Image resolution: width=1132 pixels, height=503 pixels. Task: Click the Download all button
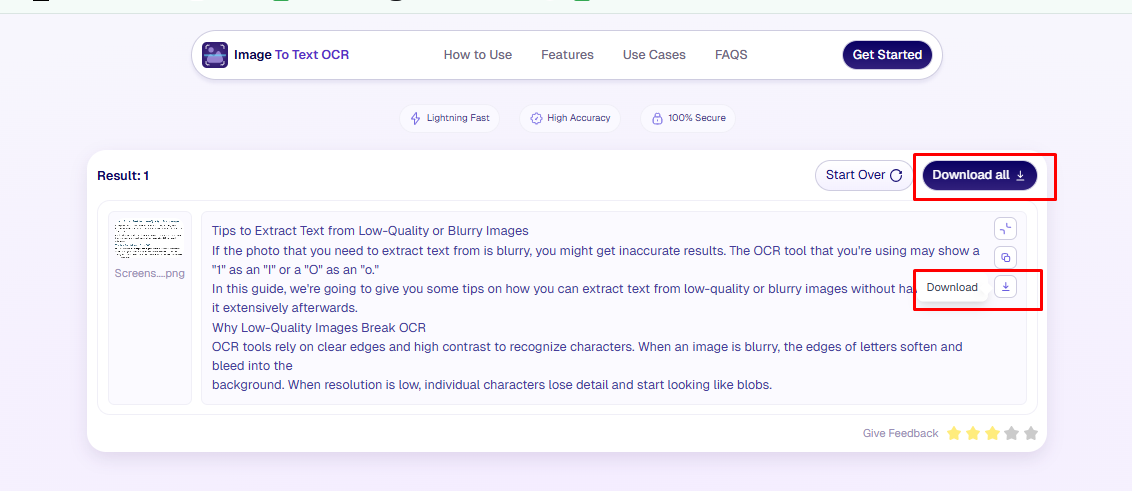coord(979,175)
